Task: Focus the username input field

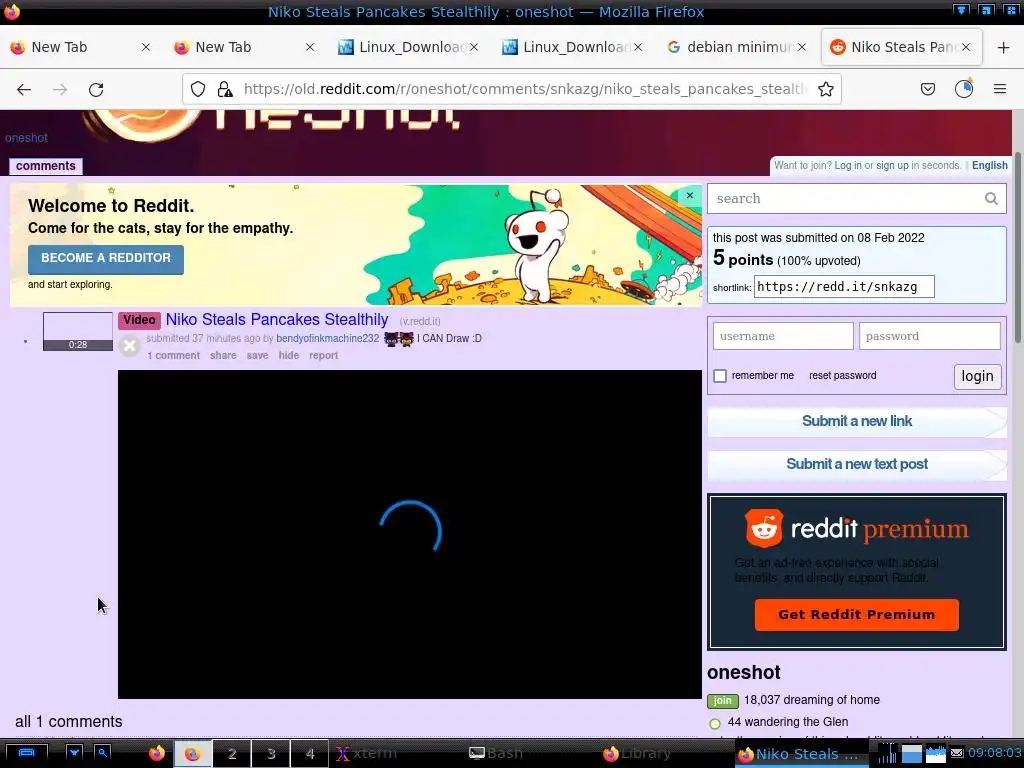Action: click(x=783, y=336)
